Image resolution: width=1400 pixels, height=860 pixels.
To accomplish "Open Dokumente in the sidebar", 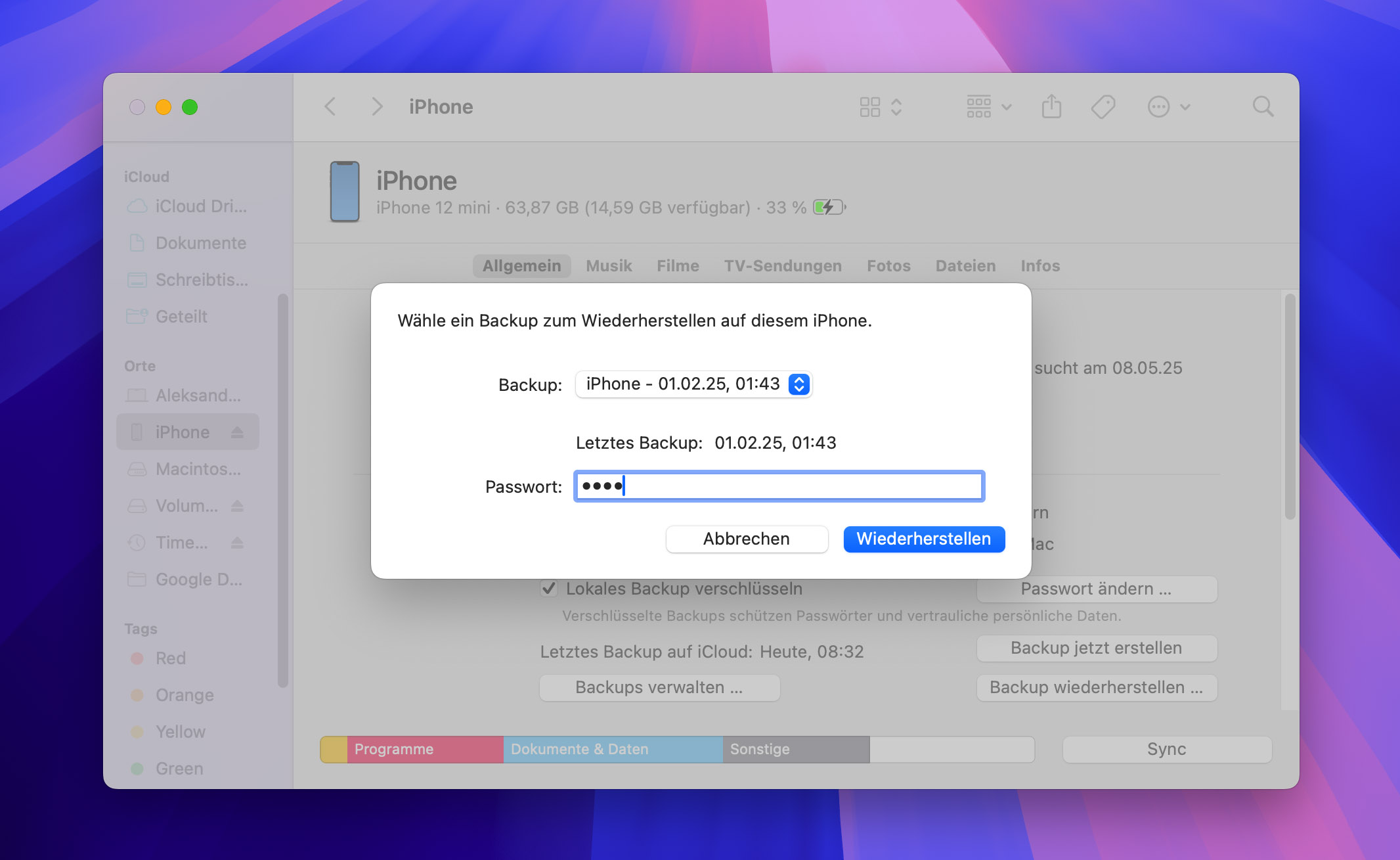I will 187,243.
